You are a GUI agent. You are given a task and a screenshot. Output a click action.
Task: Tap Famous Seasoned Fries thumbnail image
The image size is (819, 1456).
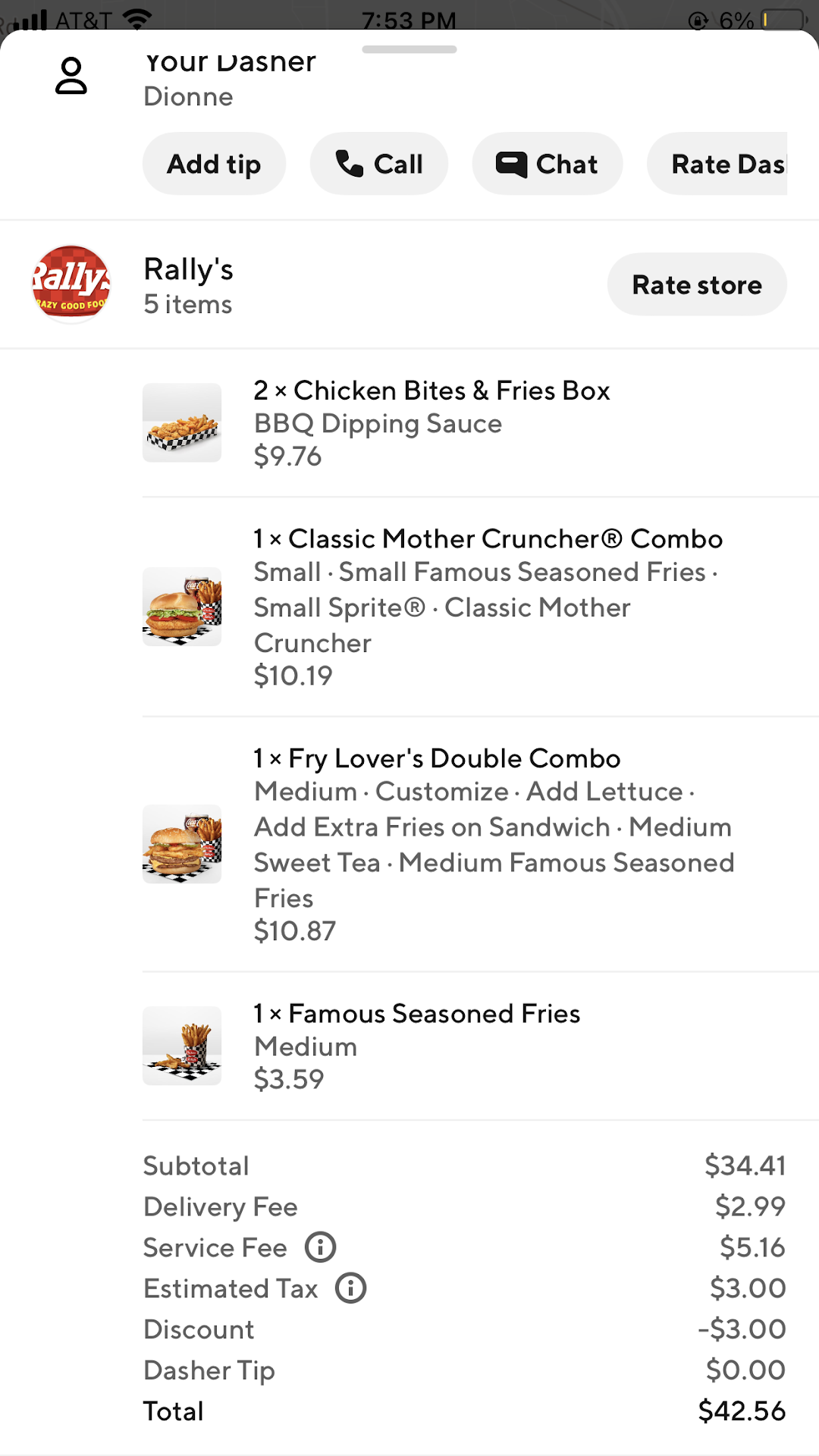pyautogui.click(x=182, y=1046)
